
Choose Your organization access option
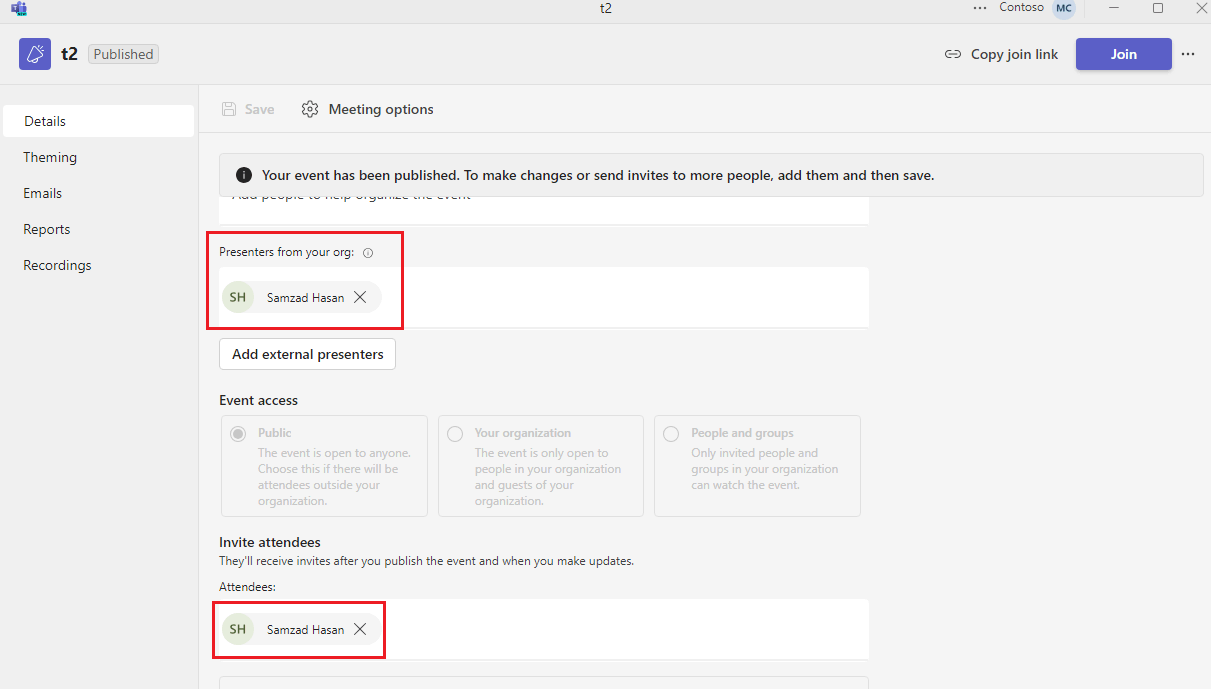pos(455,433)
